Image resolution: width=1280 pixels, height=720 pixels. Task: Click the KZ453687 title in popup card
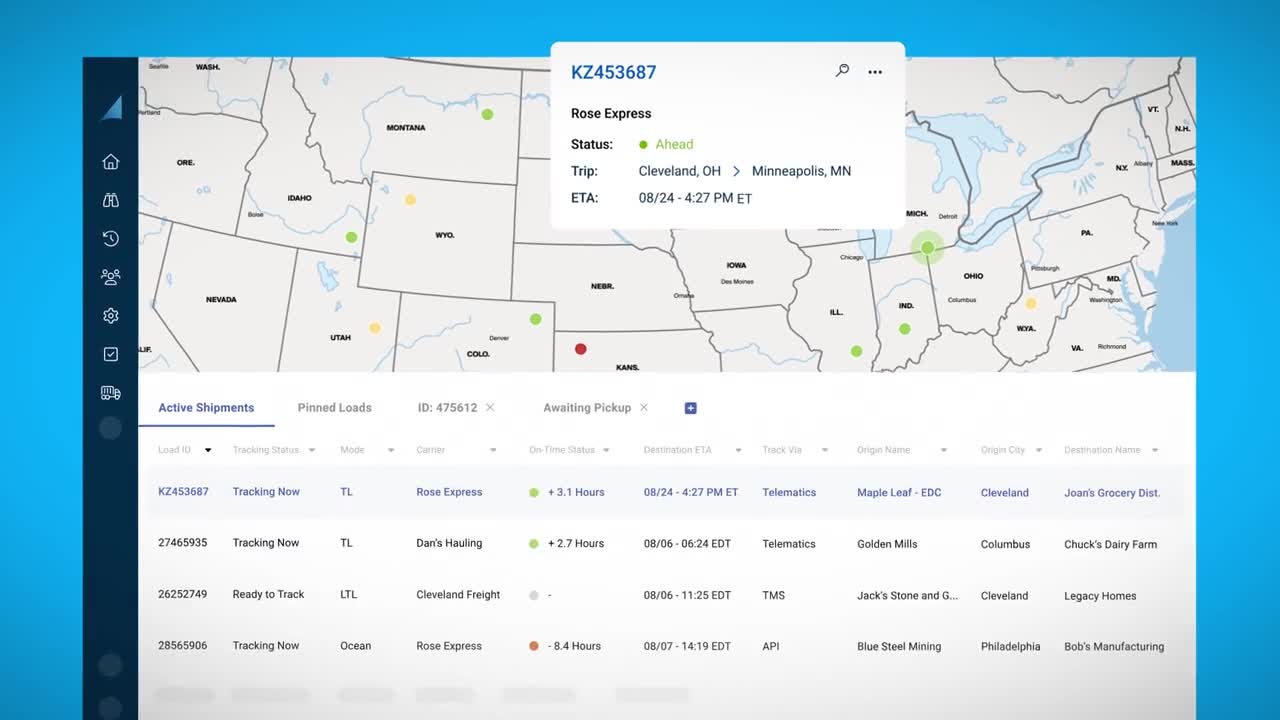(x=613, y=72)
